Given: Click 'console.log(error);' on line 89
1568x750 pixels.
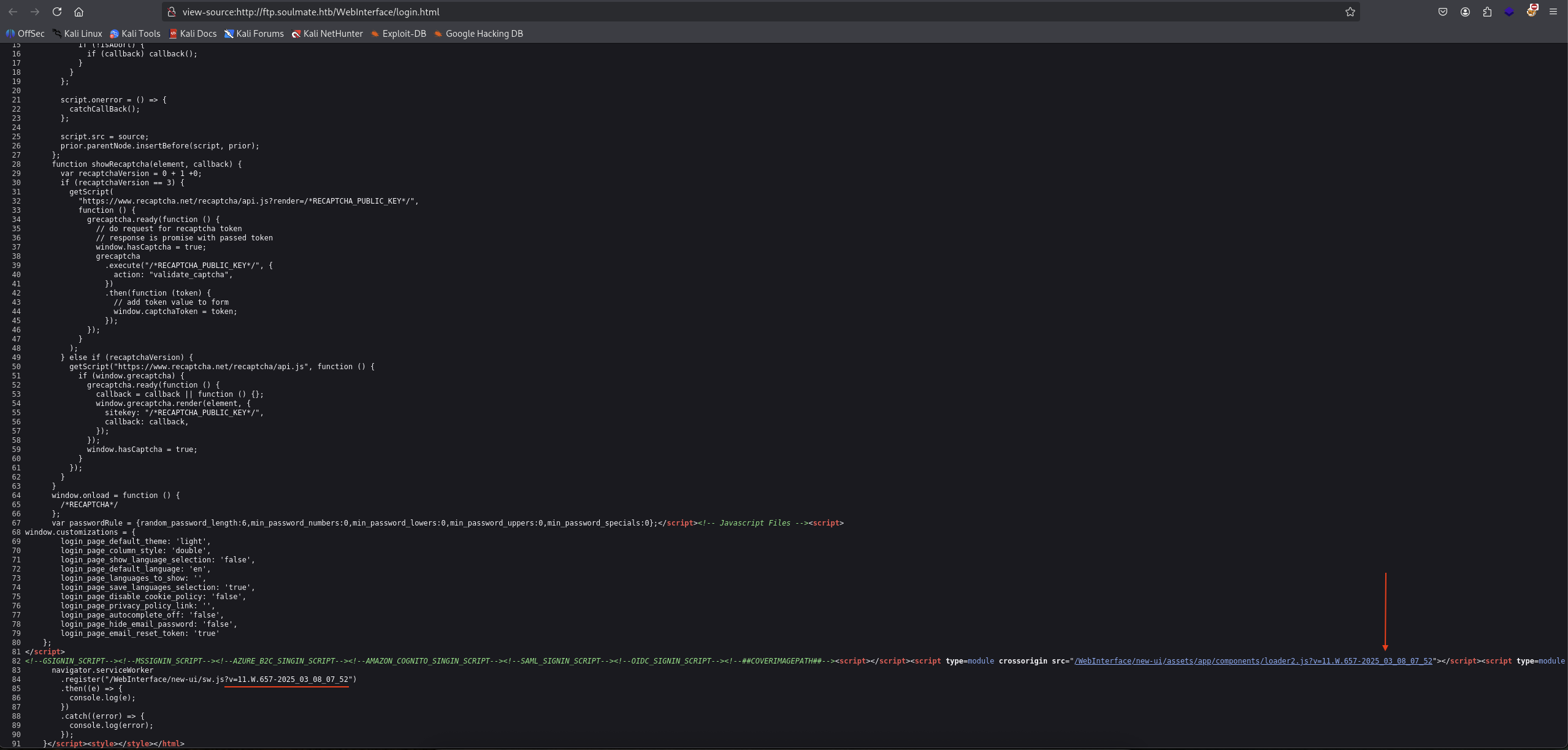Looking at the screenshot, I should point(112,725).
